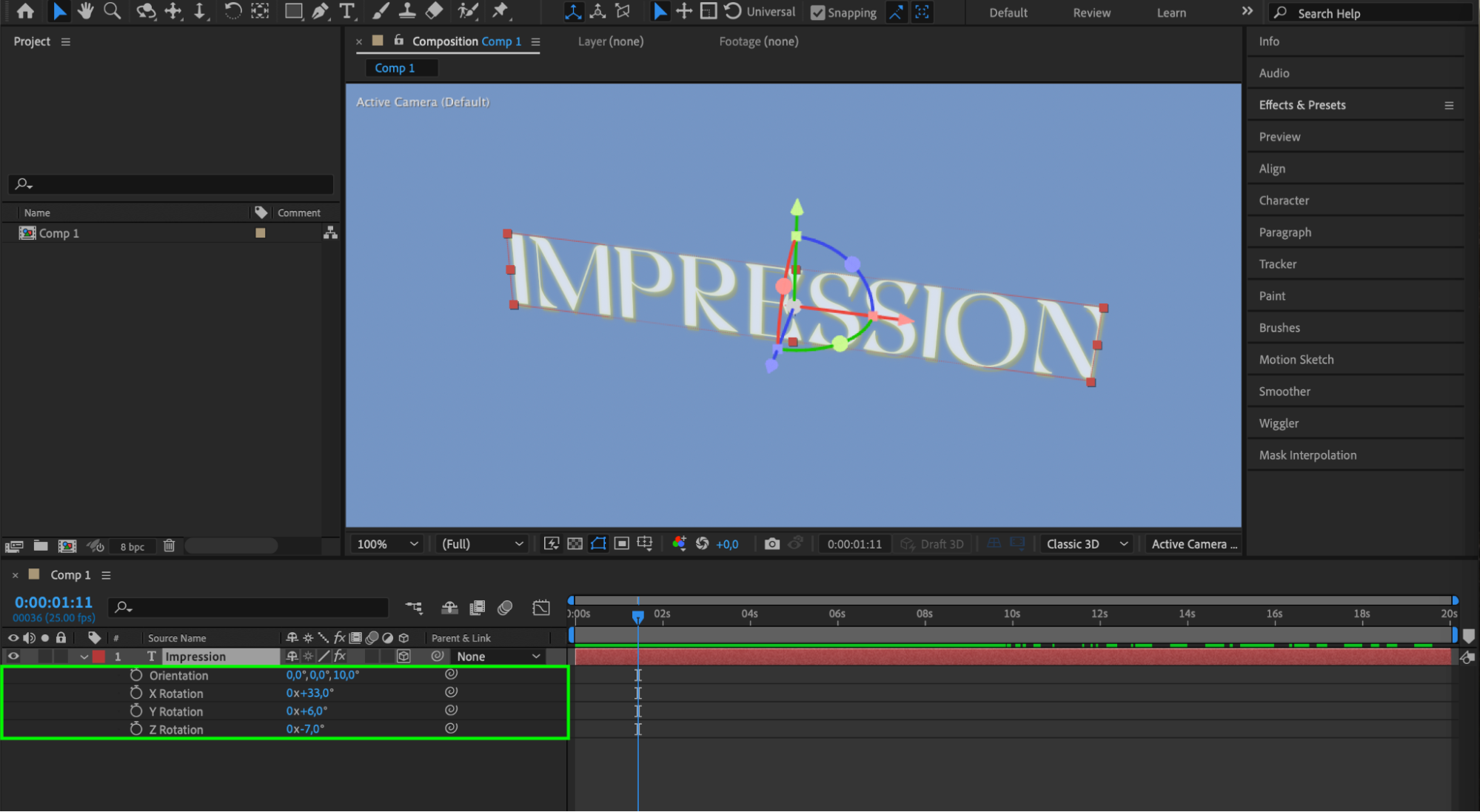Image resolution: width=1480 pixels, height=812 pixels.
Task: Click the Home icon
Action: (x=25, y=11)
